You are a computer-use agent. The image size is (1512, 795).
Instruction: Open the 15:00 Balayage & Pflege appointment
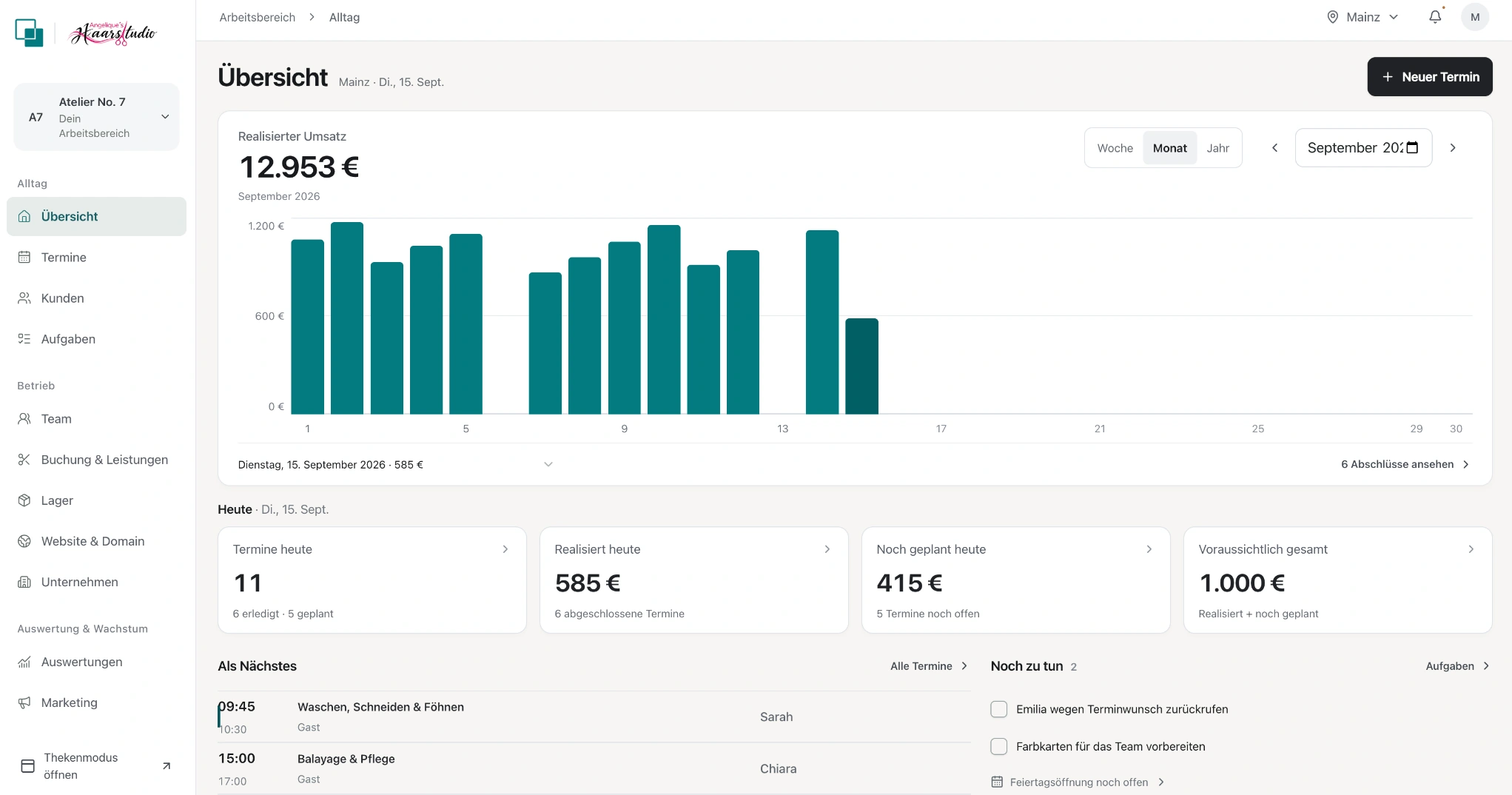coord(594,768)
